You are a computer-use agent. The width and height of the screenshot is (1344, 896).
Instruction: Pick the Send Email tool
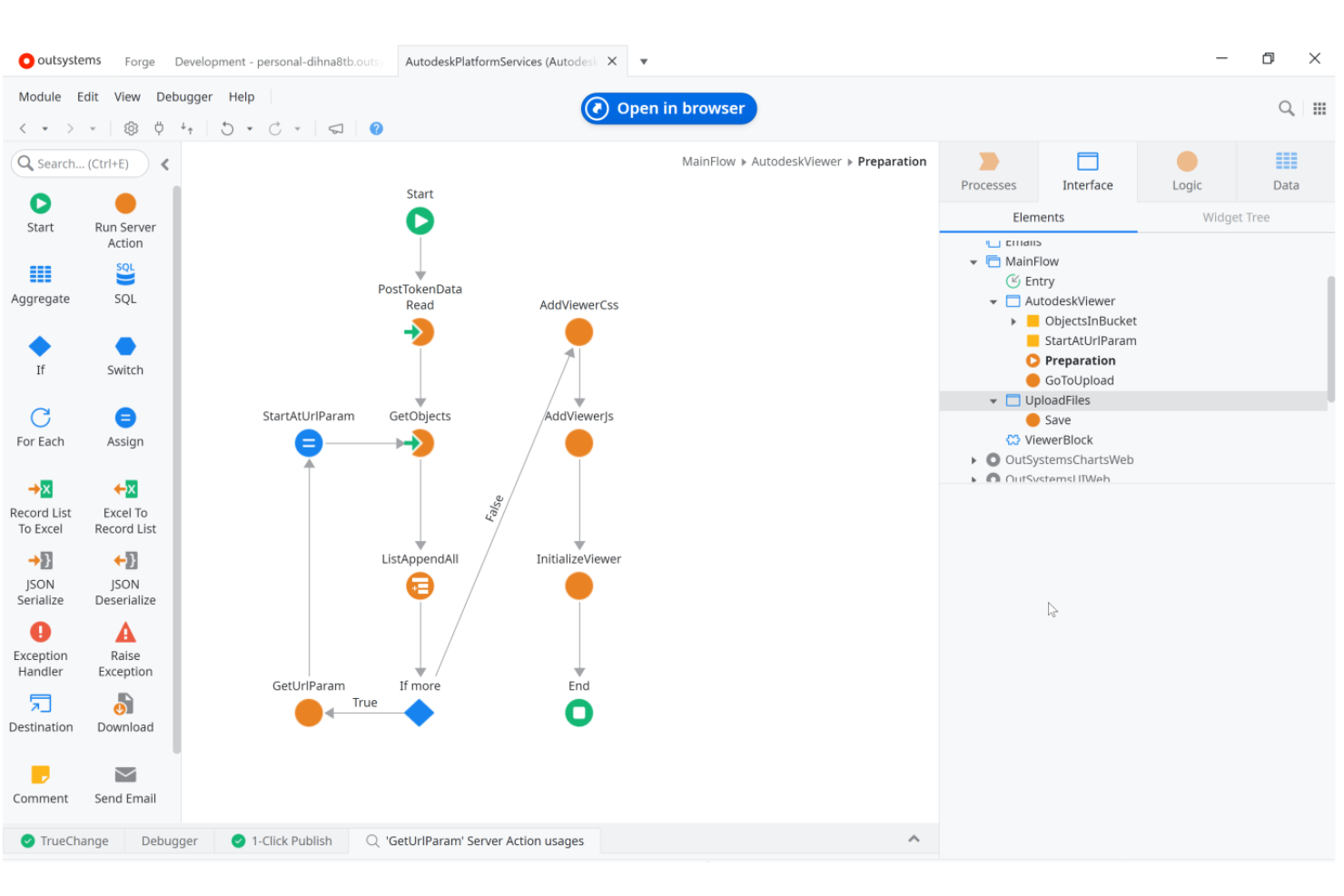pyautogui.click(x=125, y=784)
